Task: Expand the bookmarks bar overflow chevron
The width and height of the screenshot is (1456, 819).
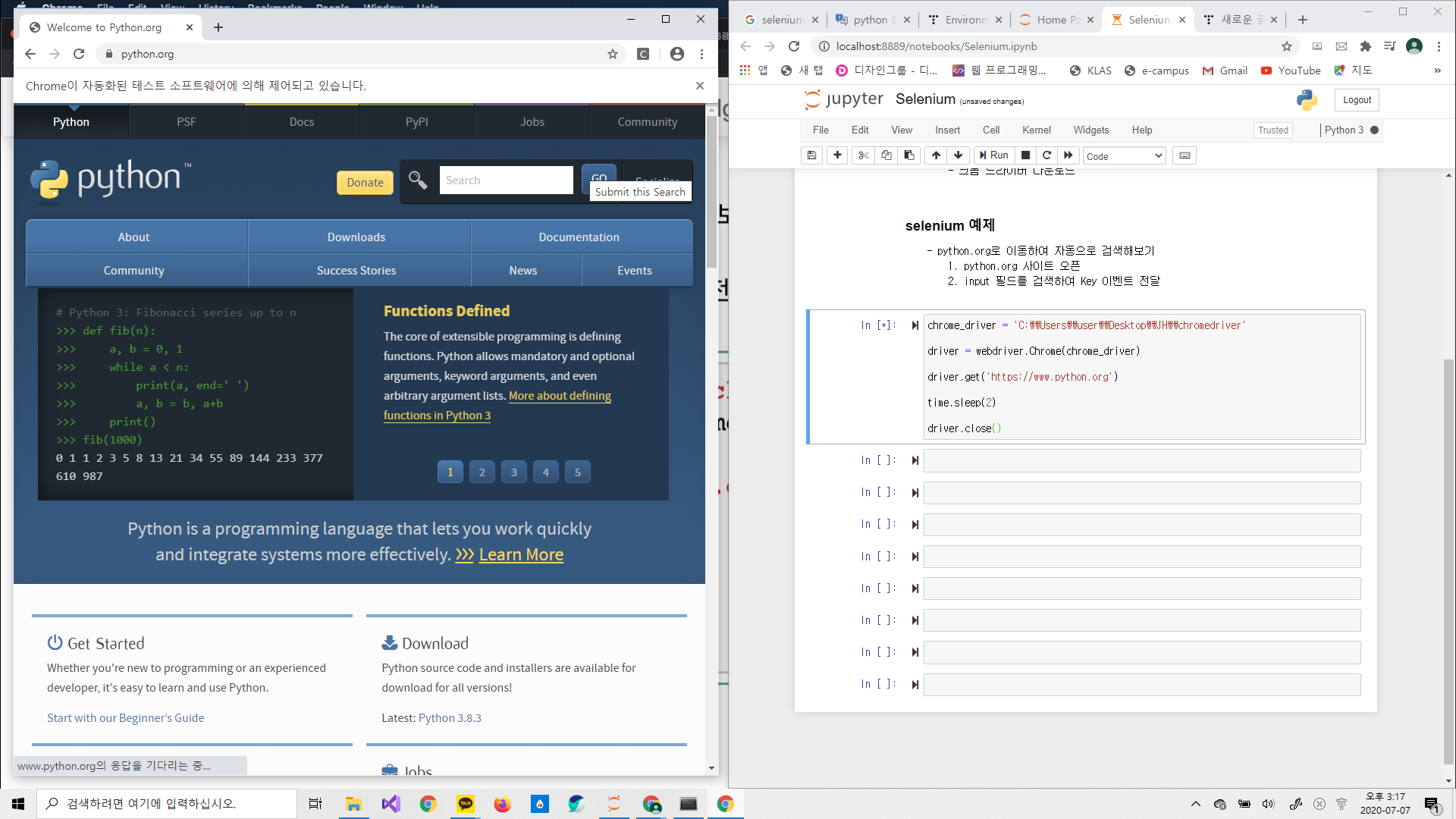Action: tap(1437, 71)
